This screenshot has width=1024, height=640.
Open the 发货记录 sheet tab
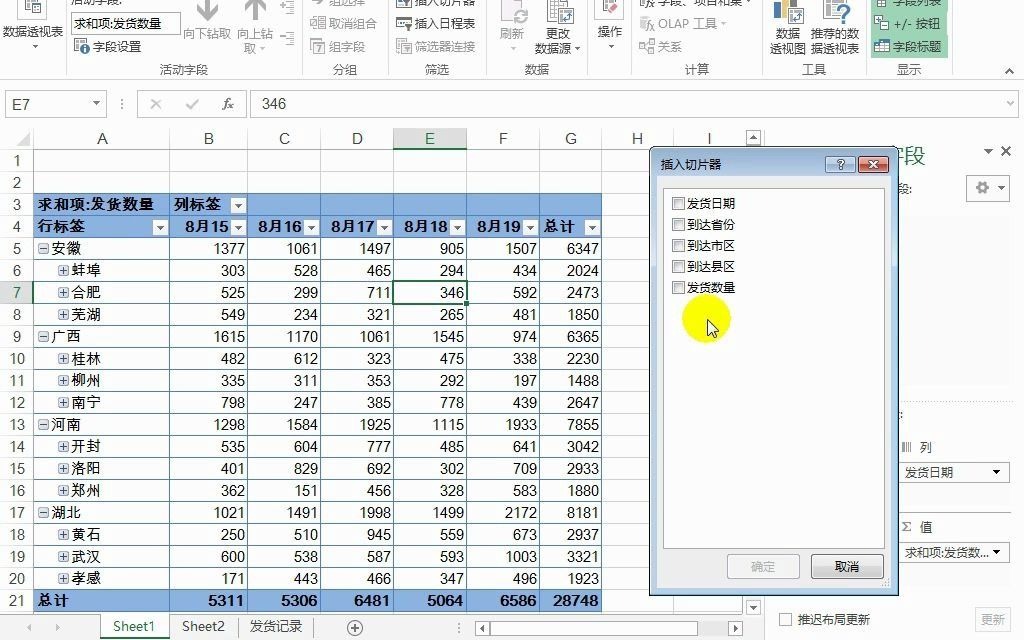tap(275, 626)
